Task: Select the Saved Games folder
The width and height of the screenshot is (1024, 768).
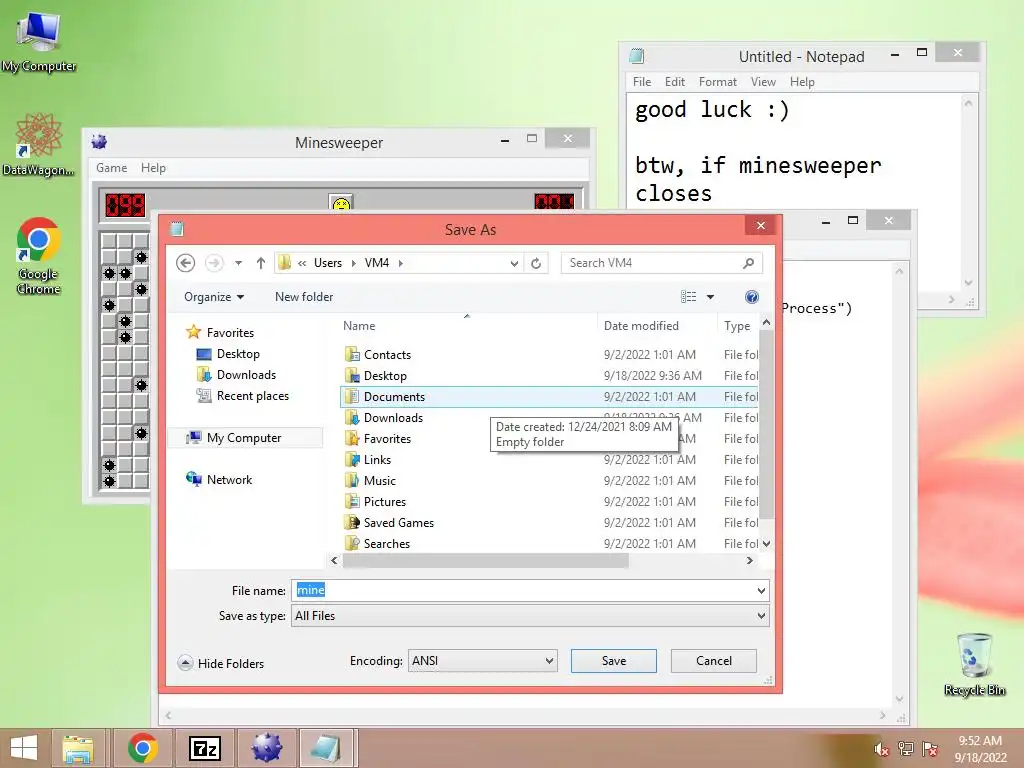Action: coord(398,522)
